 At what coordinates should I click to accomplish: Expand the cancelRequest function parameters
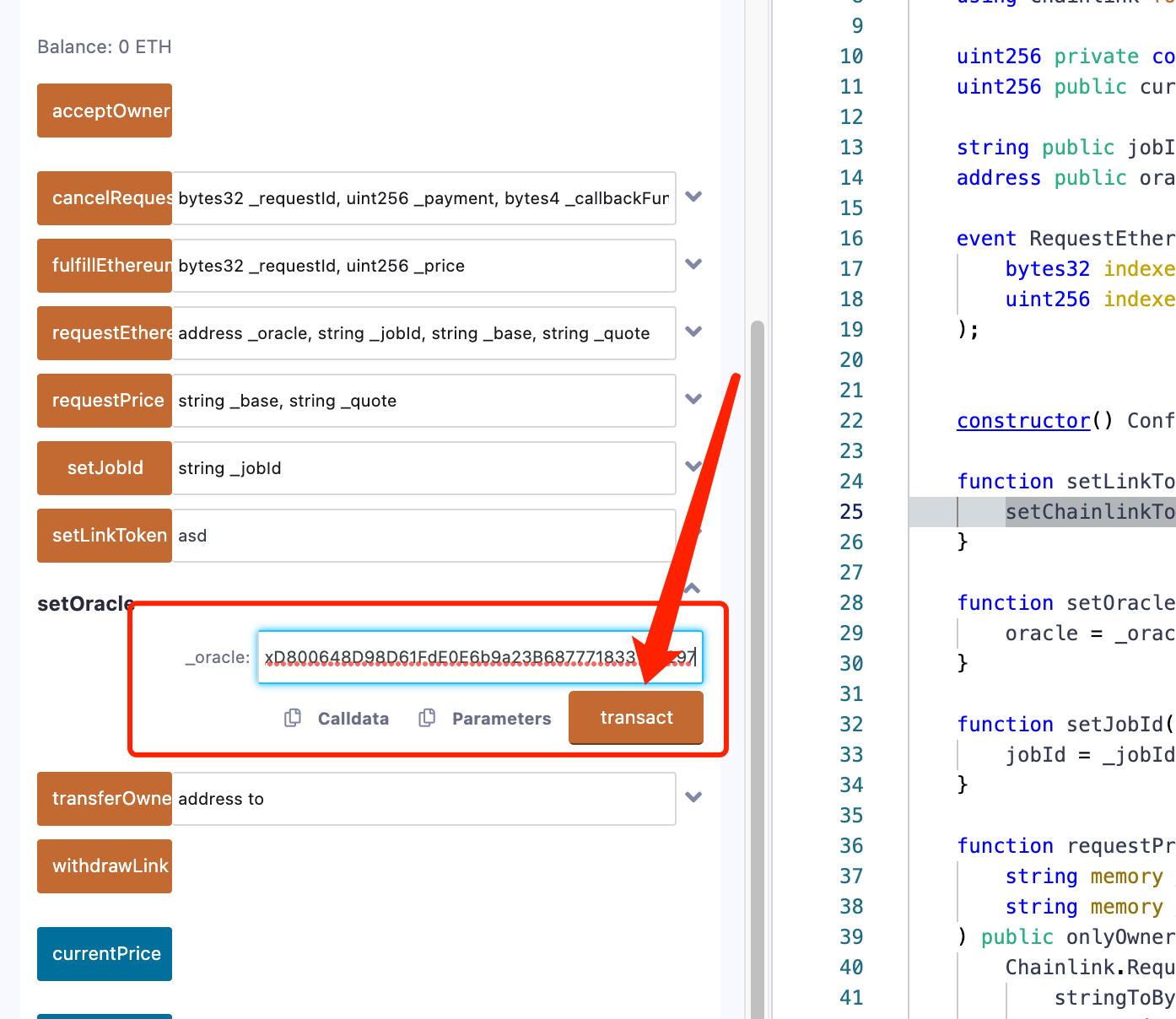point(693,197)
